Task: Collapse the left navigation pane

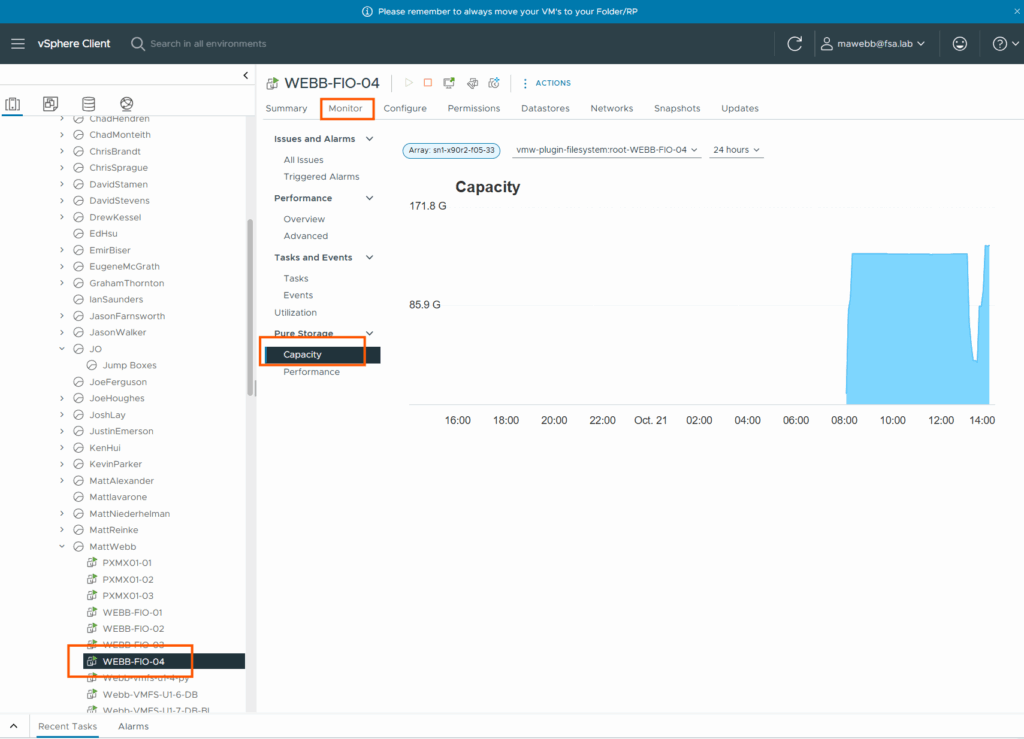Action: click(246, 76)
